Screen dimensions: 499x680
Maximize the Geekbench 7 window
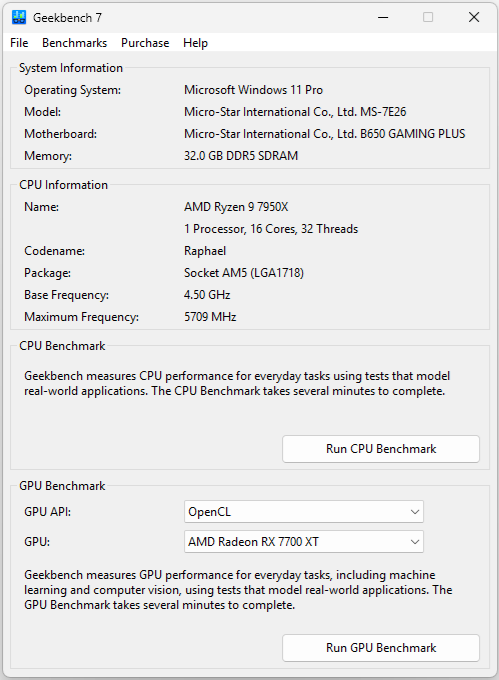[428, 17]
